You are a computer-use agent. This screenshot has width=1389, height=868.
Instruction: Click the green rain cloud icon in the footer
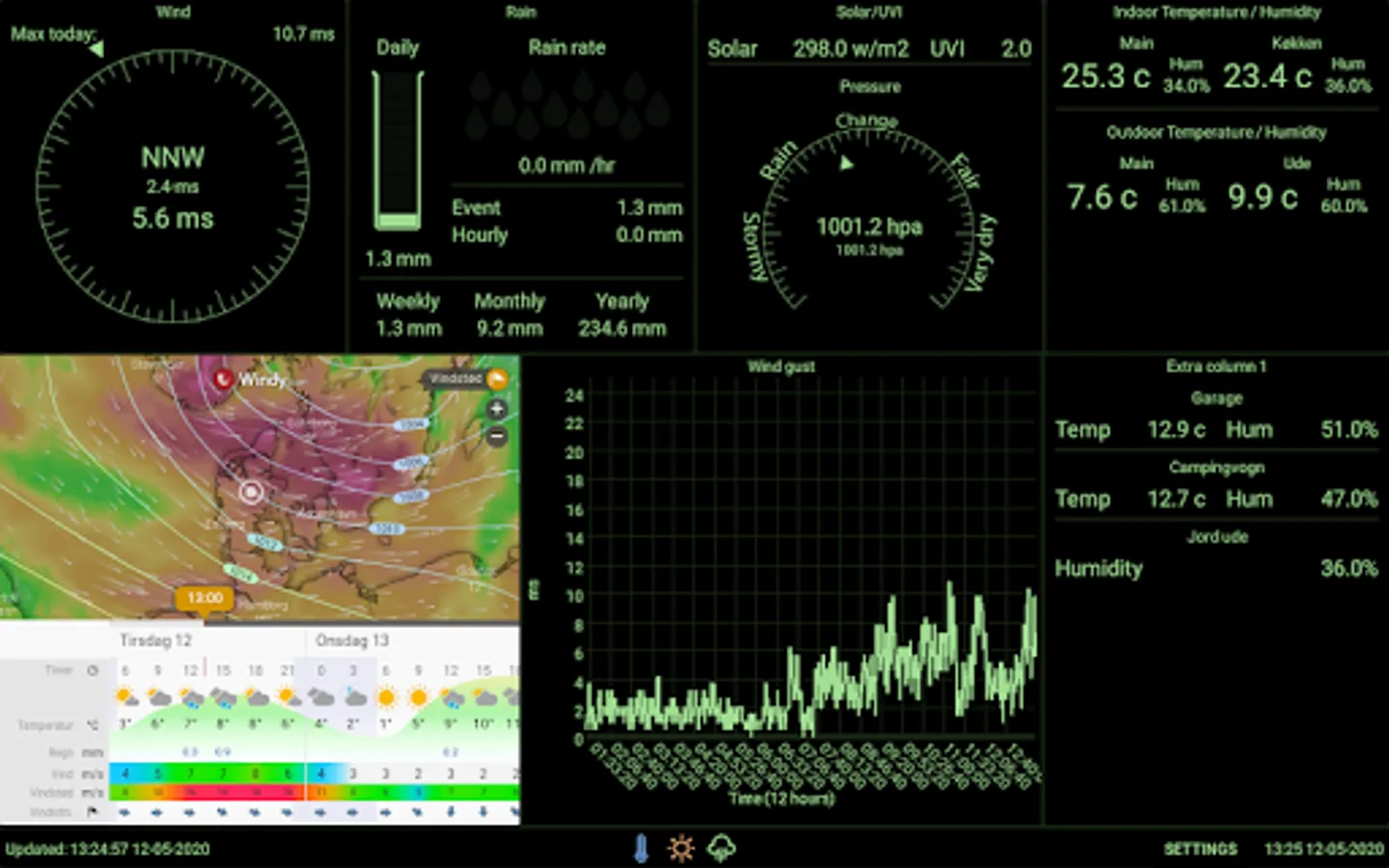(722, 848)
